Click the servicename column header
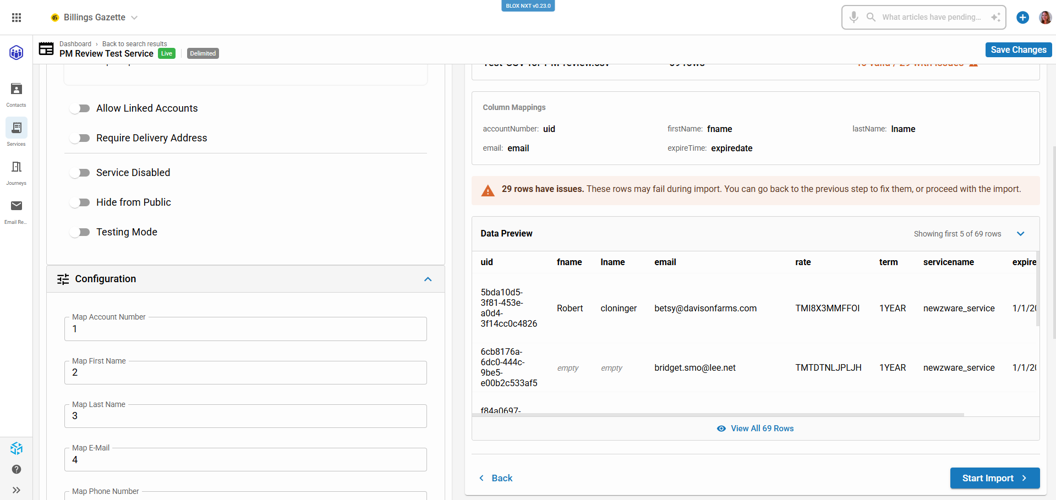The image size is (1056, 500). click(x=950, y=262)
